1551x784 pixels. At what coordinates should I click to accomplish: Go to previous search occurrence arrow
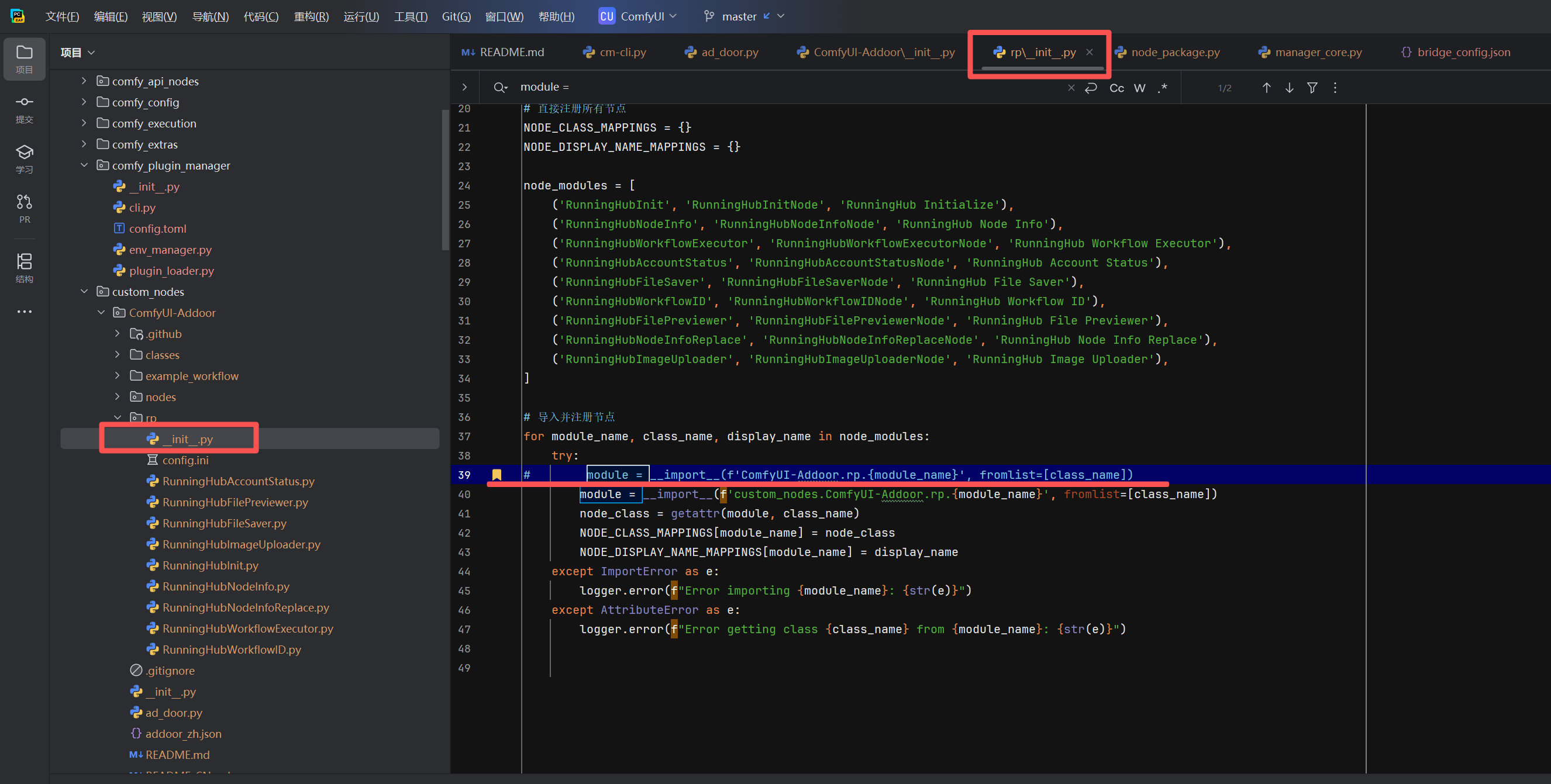coord(1266,88)
